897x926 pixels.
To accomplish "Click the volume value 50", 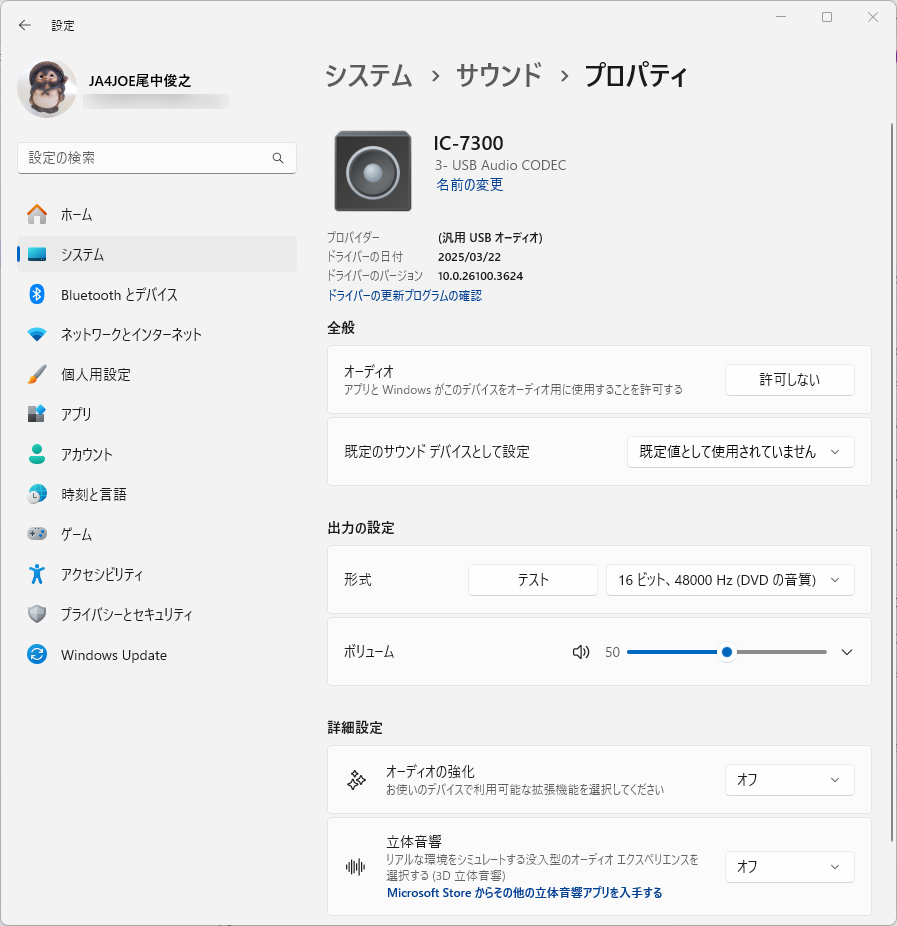I will 612,652.
